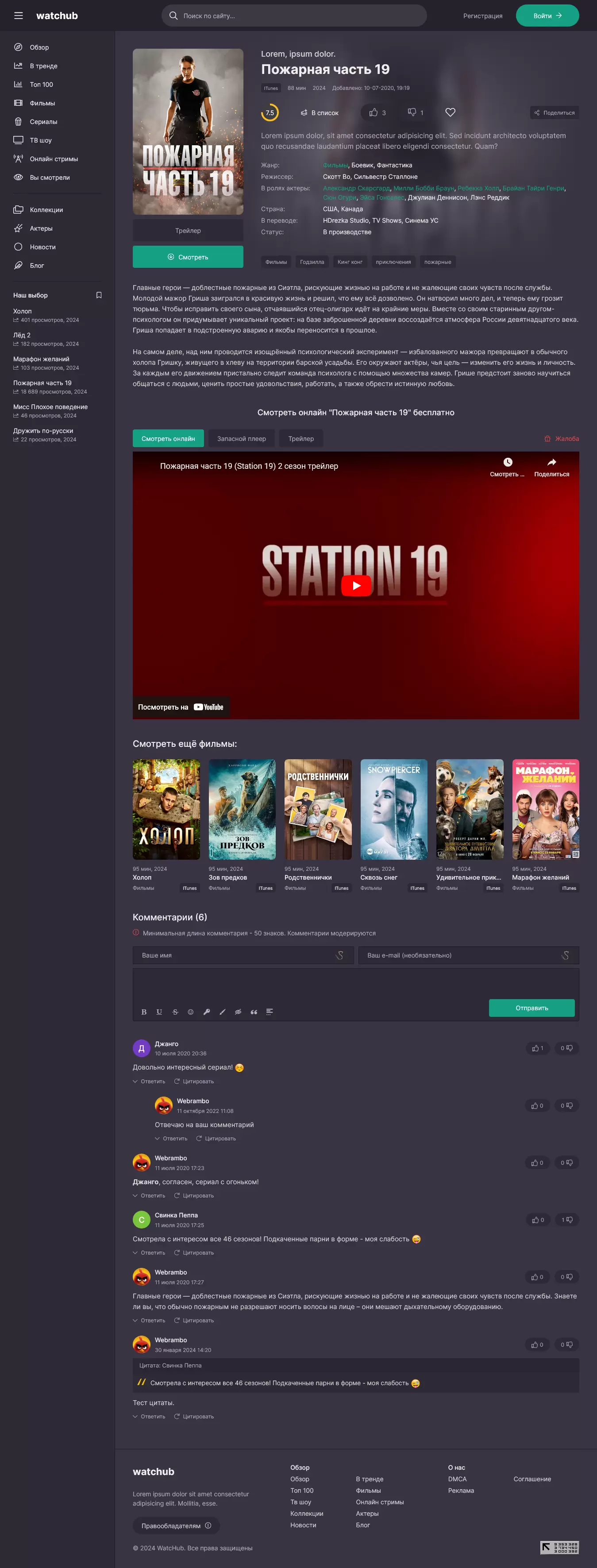This screenshot has height=1568, width=597.
Task: Click the Жалоба complaint link
Action: tap(561, 439)
